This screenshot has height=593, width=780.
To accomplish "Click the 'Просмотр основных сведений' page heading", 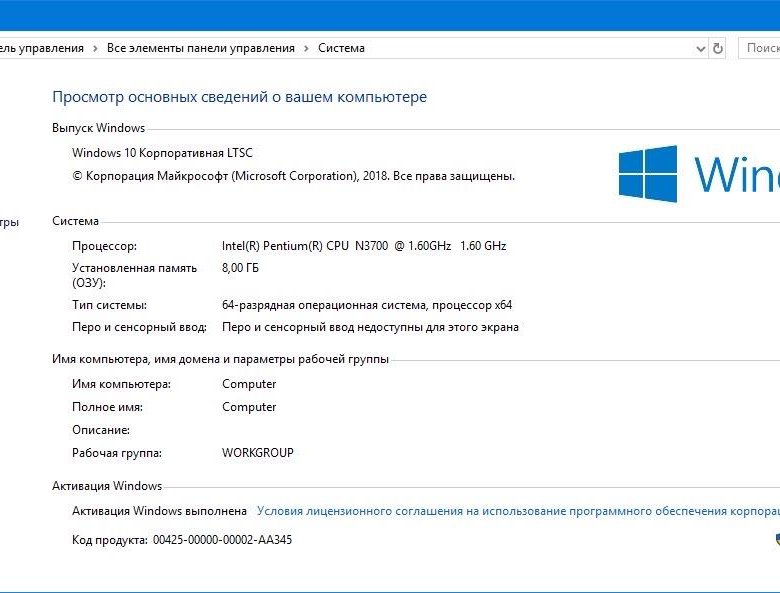I will pos(239,97).
